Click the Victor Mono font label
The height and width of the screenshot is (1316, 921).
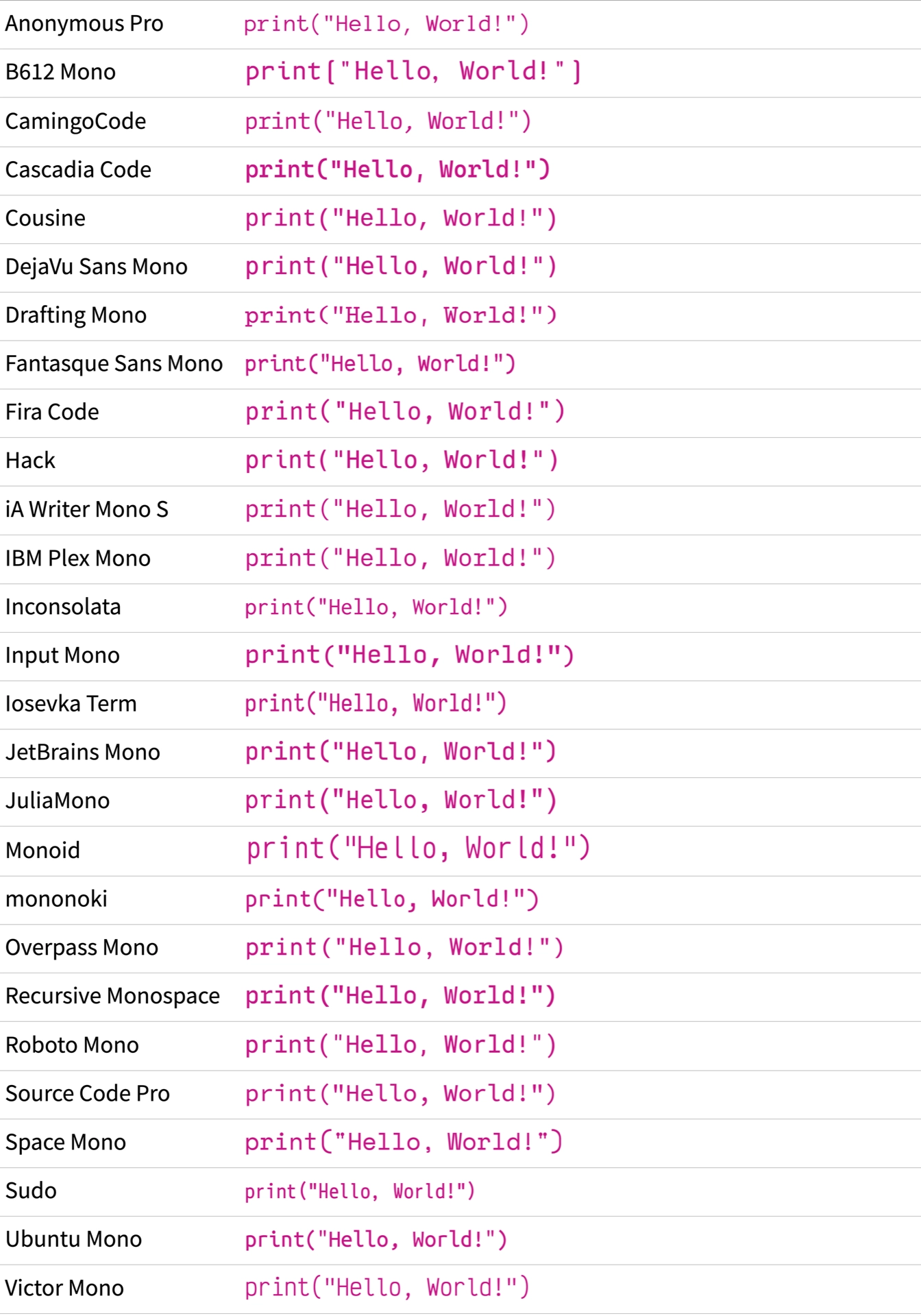coord(64,1289)
